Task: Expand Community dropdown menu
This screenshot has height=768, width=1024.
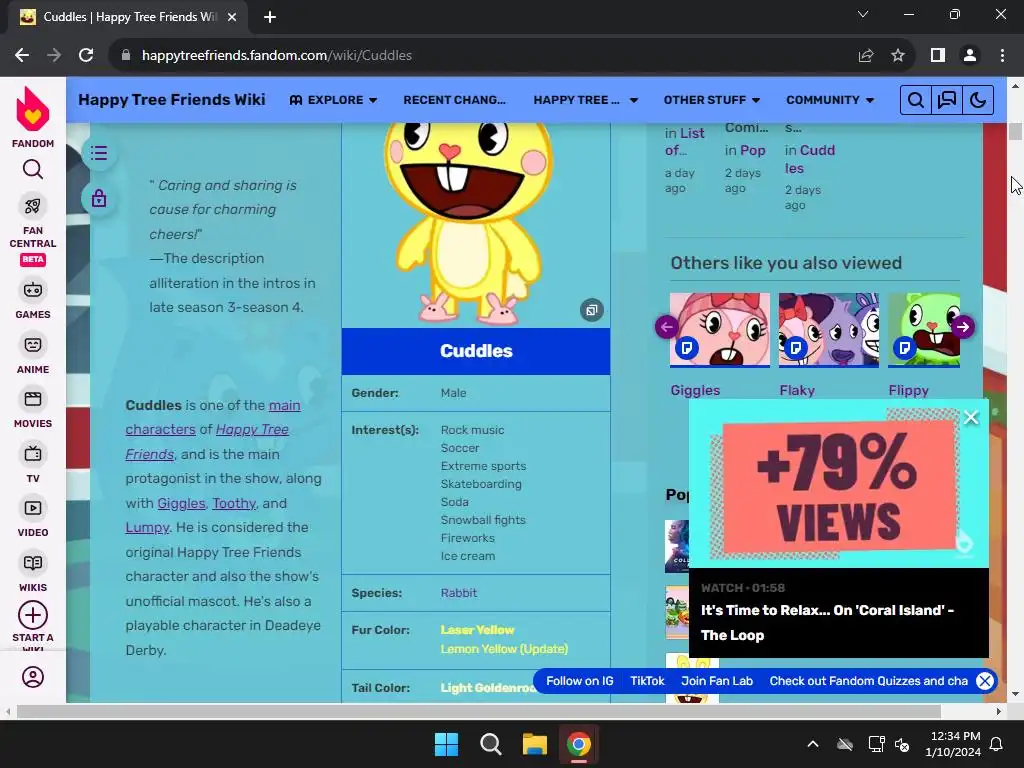Action: pos(830,100)
